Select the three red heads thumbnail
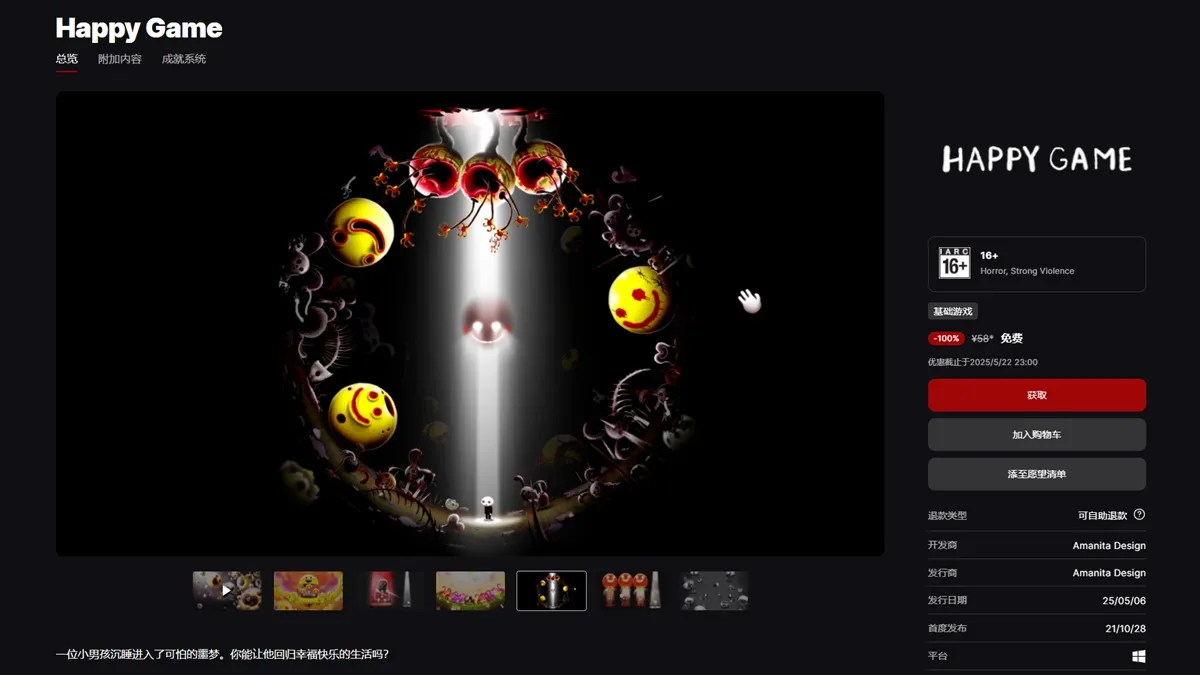 pos(633,591)
